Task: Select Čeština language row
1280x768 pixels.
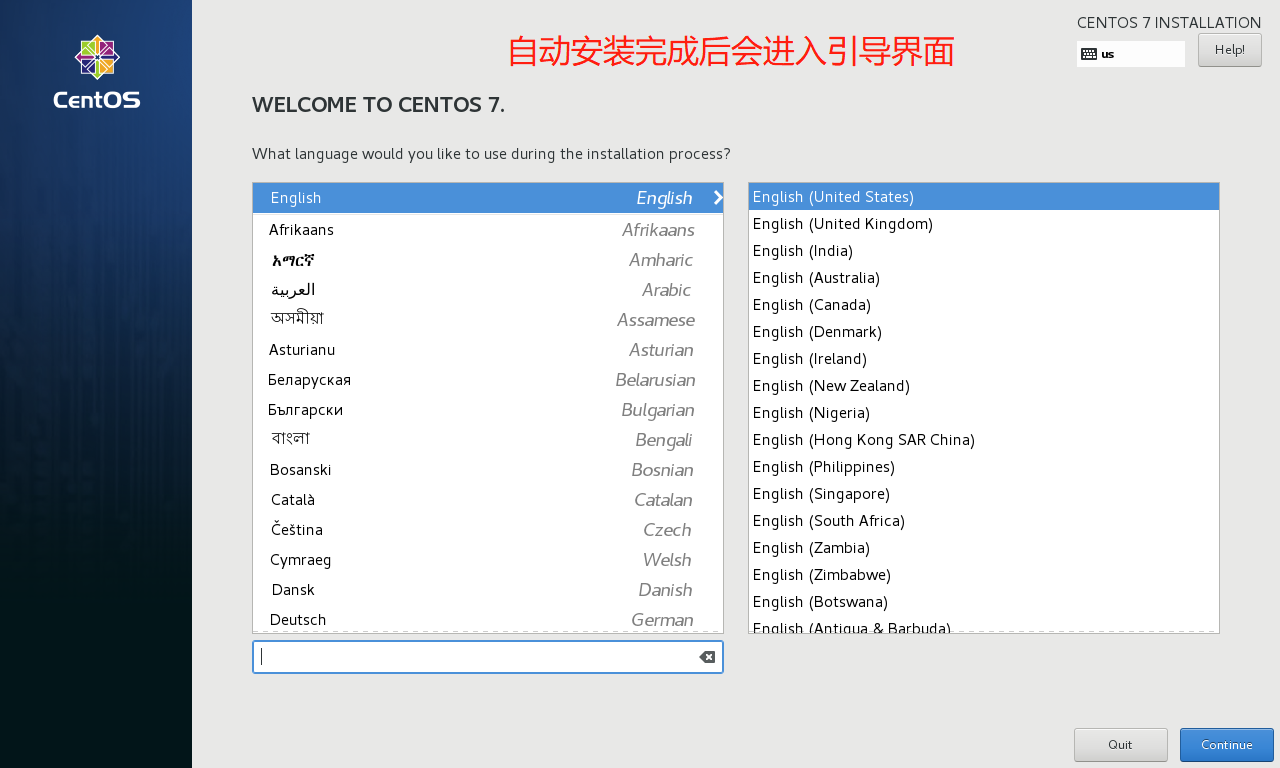Action: tap(488, 530)
